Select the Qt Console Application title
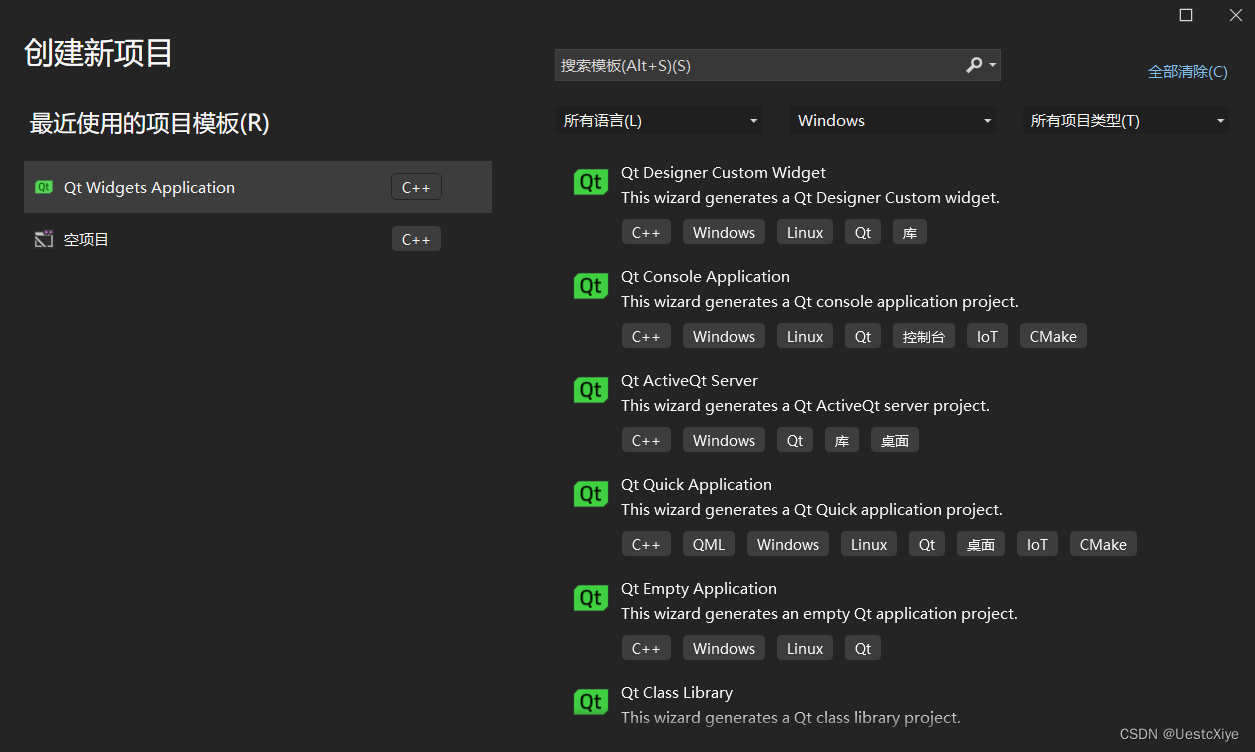 [705, 277]
